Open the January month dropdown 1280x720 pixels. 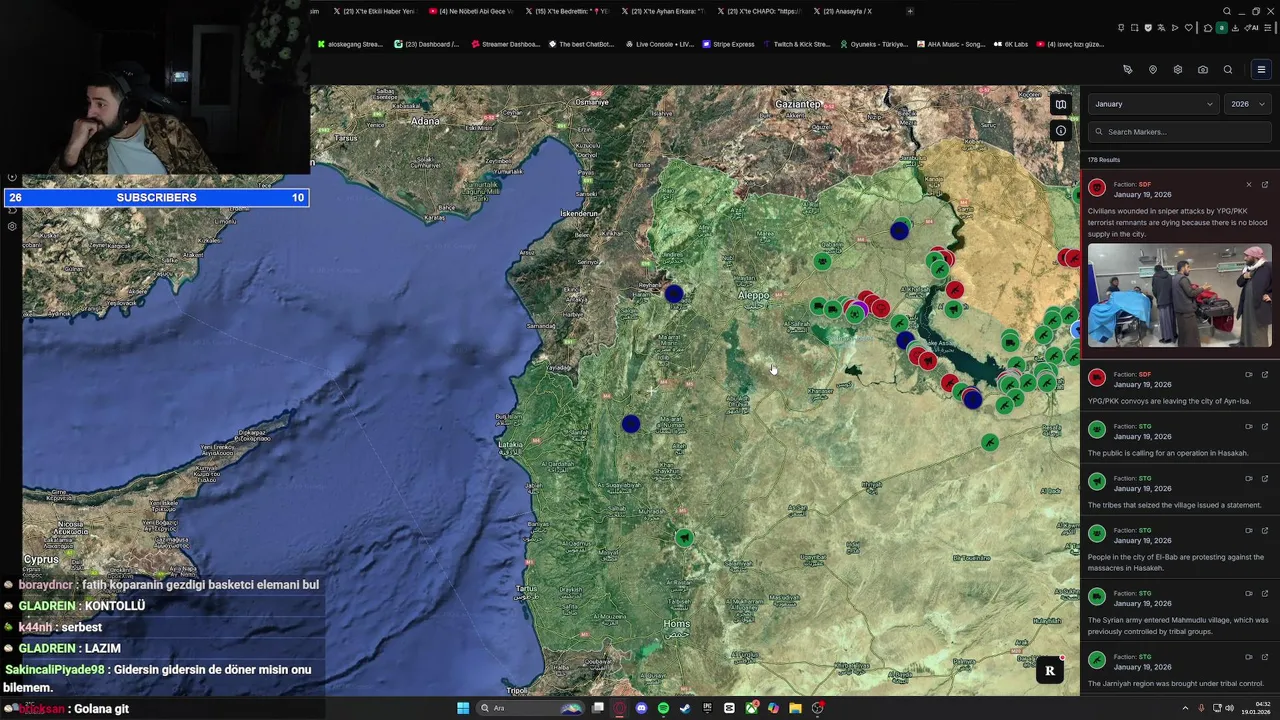pos(1152,104)
